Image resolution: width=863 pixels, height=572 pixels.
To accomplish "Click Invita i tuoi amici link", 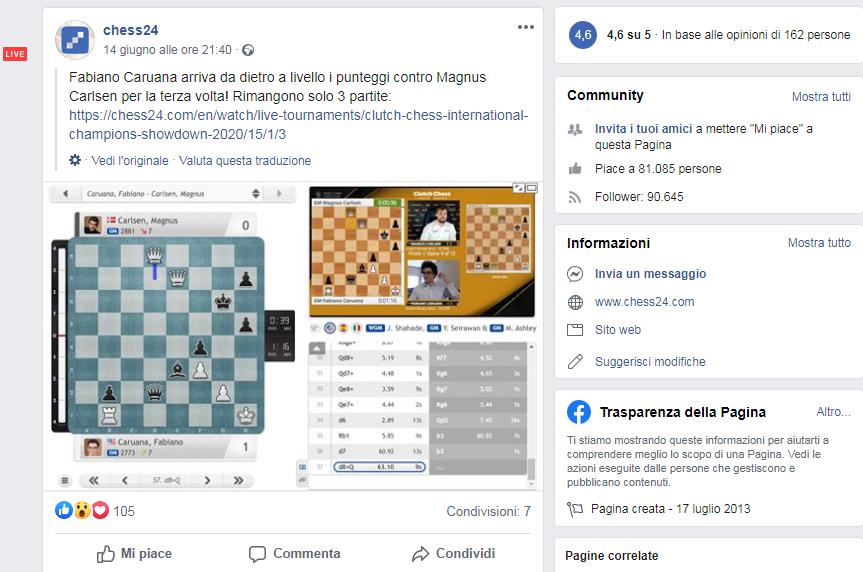I will [x=643, y=129].
